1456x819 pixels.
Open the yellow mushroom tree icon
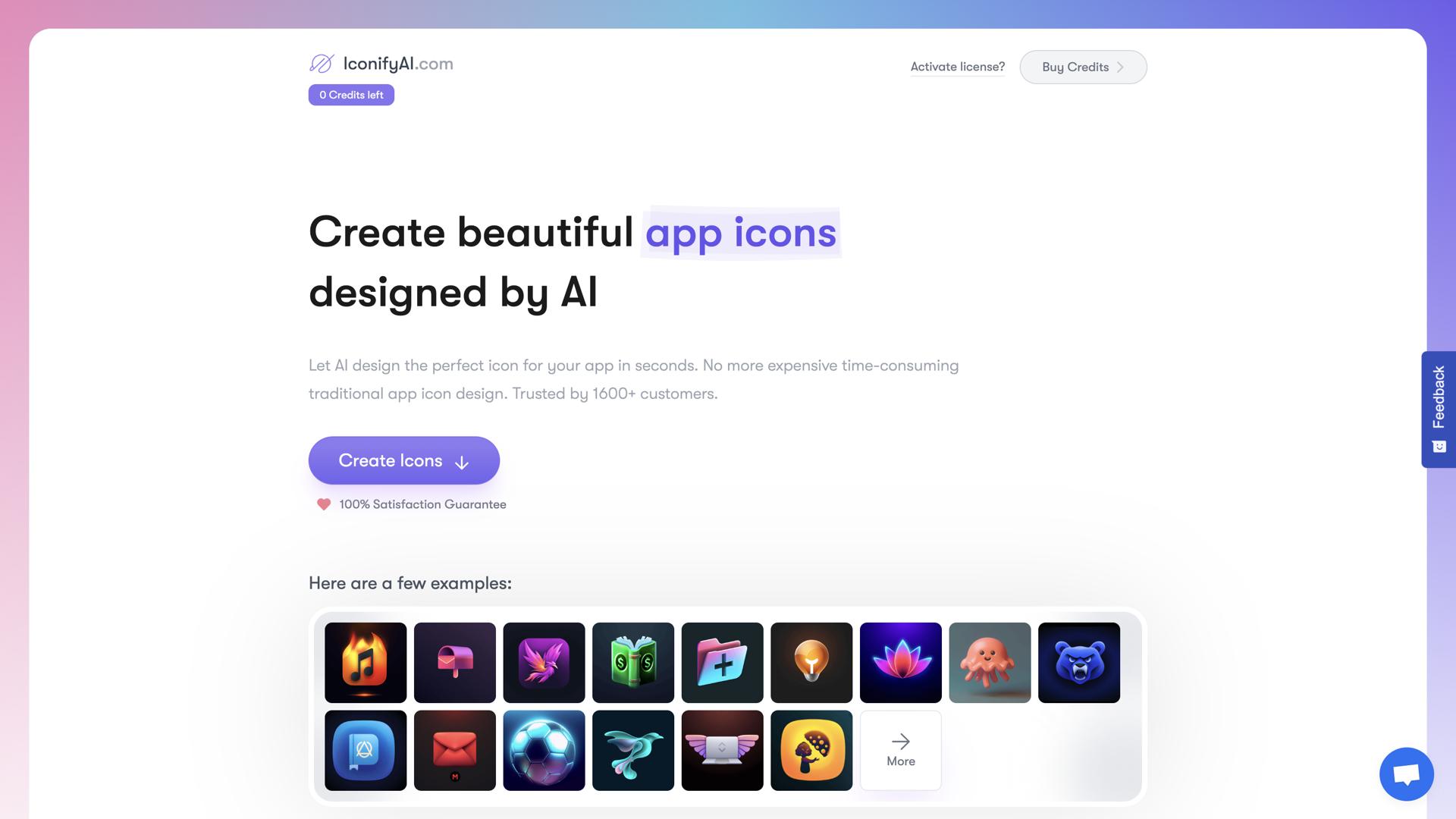tap(811, 751)
